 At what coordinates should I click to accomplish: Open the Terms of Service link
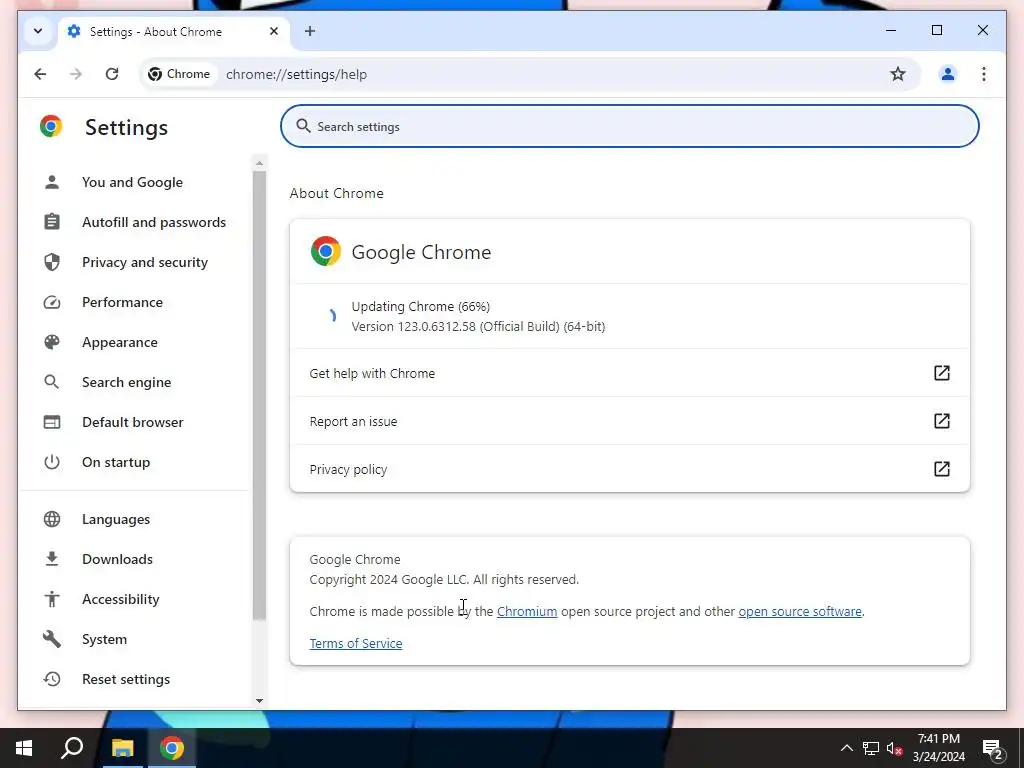pos(356,644)
